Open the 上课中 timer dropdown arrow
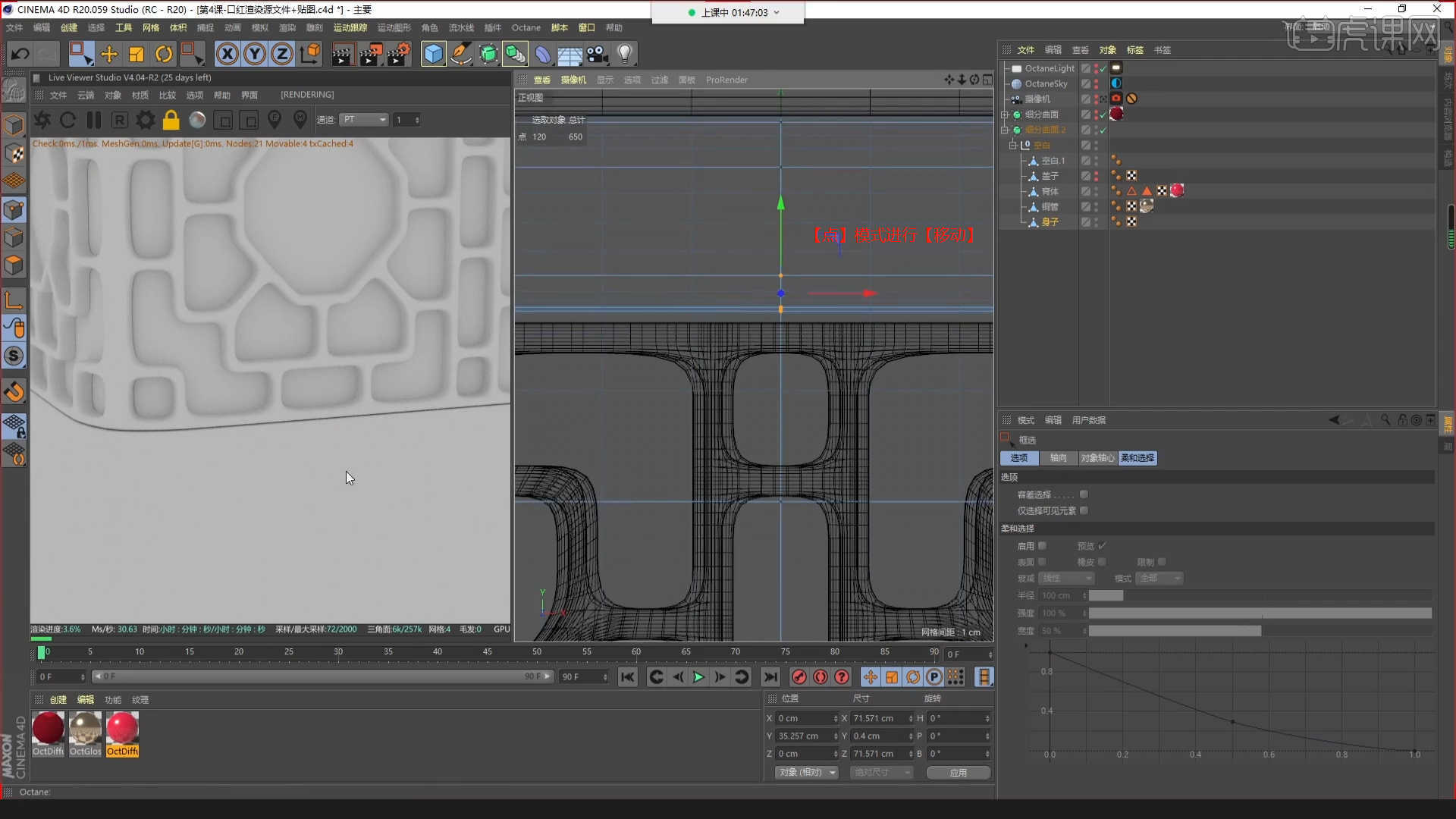This screenshot has width=1456, height=819. [777, 13]
